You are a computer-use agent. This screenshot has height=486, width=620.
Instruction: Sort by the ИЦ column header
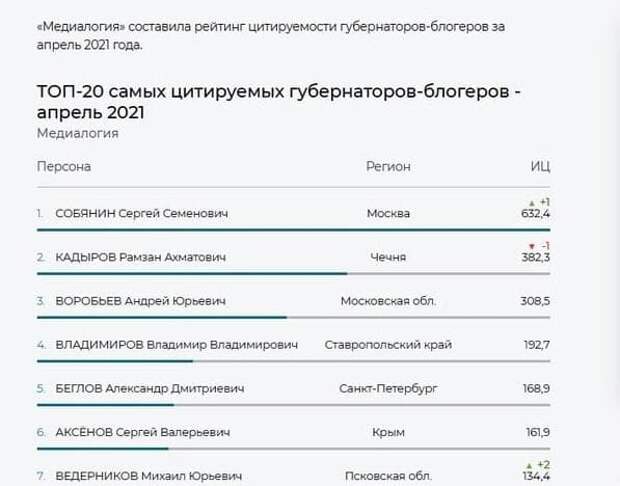point(540,167)
